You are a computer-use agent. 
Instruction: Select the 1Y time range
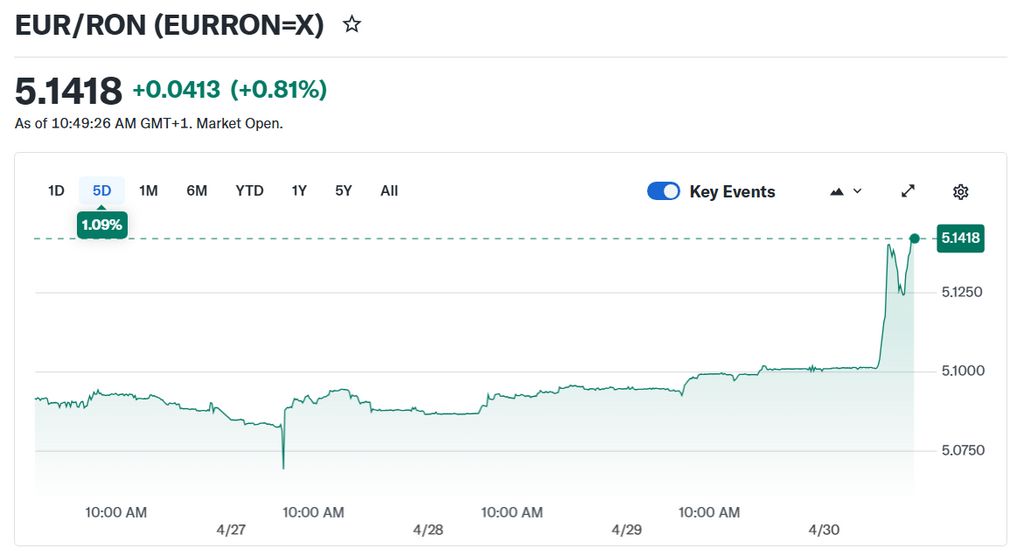pyautogui.click(x=299, y=190)
